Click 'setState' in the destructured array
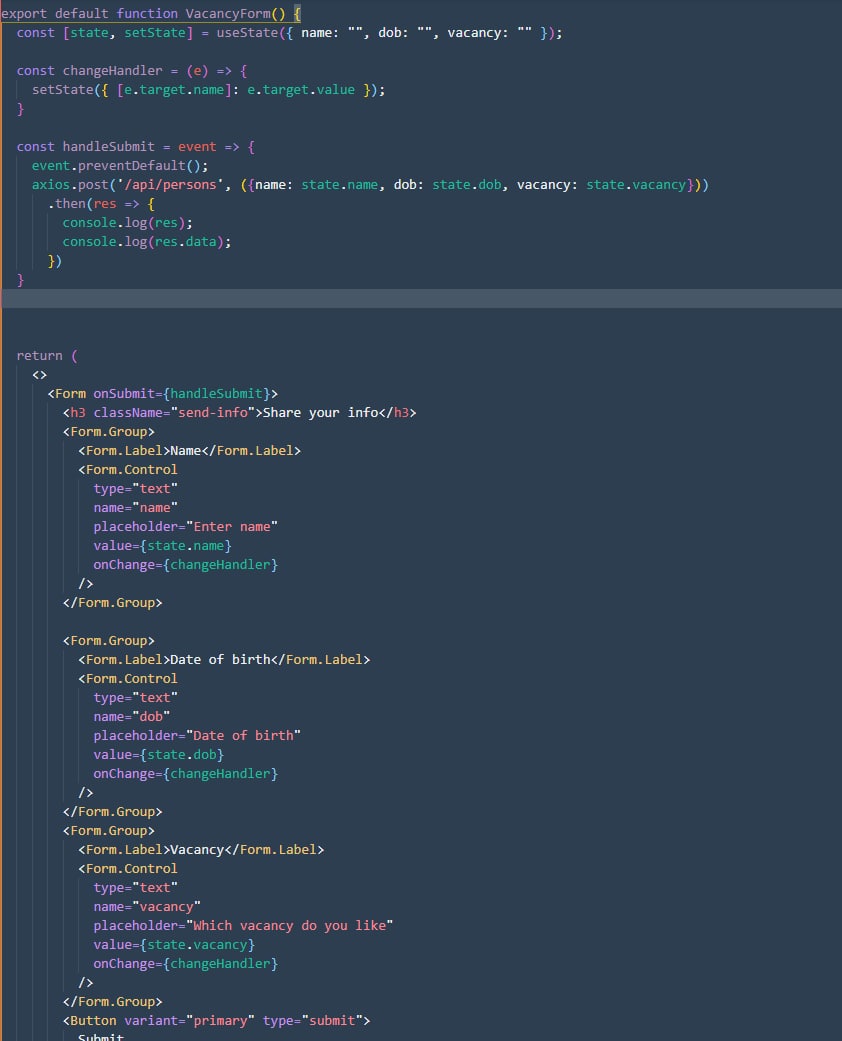842x1041 pixels. [x=155, y=33]
